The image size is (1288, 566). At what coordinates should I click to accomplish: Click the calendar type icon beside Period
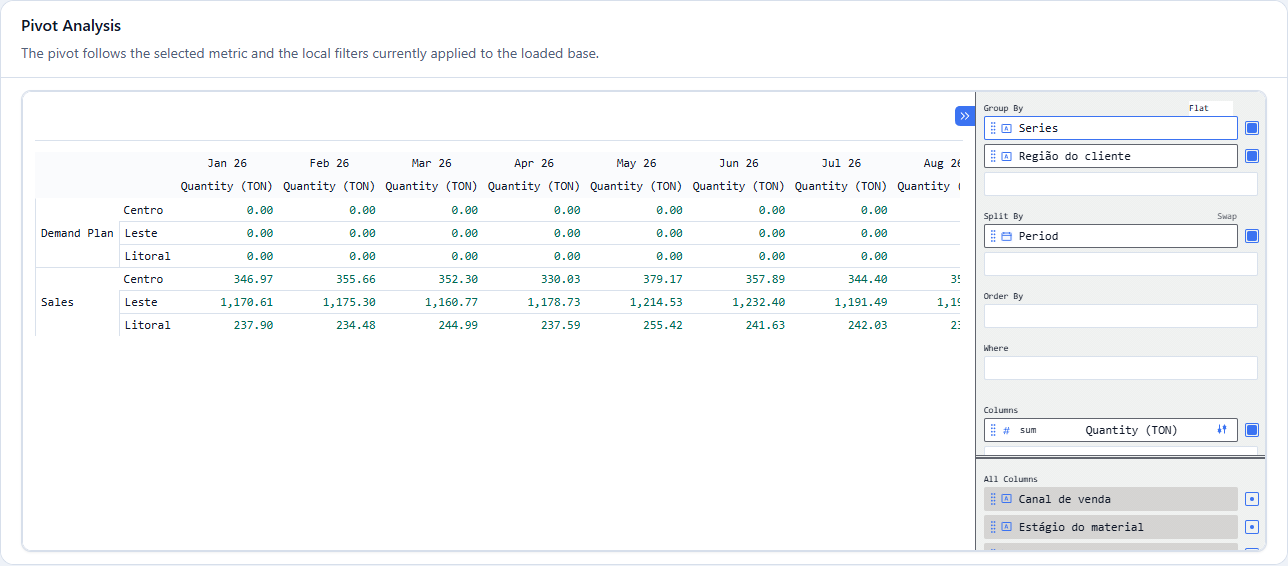click(x=1007, y=236)
